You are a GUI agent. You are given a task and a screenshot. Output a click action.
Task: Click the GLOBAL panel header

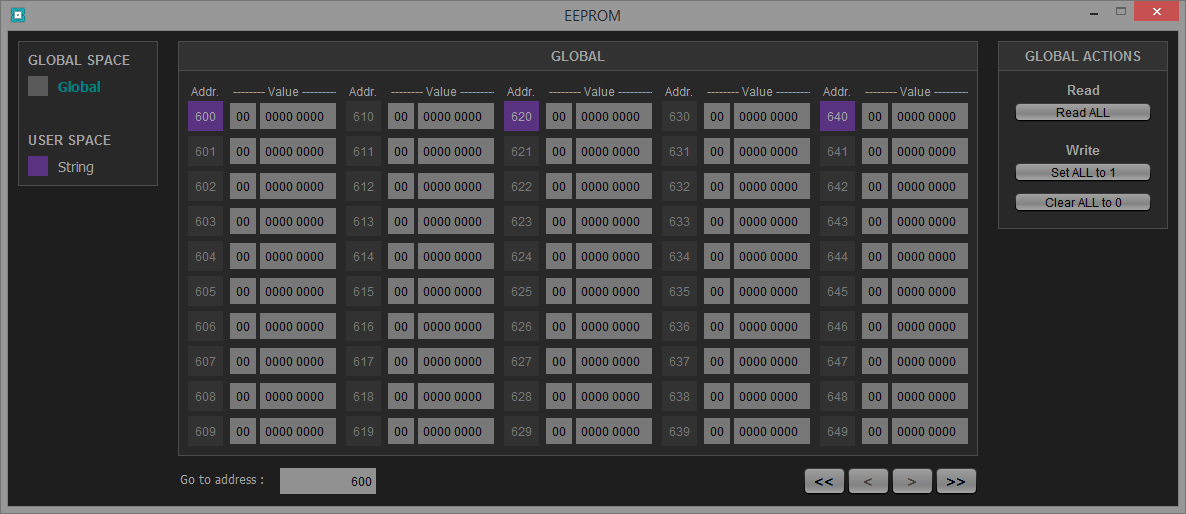click(578, 56)
